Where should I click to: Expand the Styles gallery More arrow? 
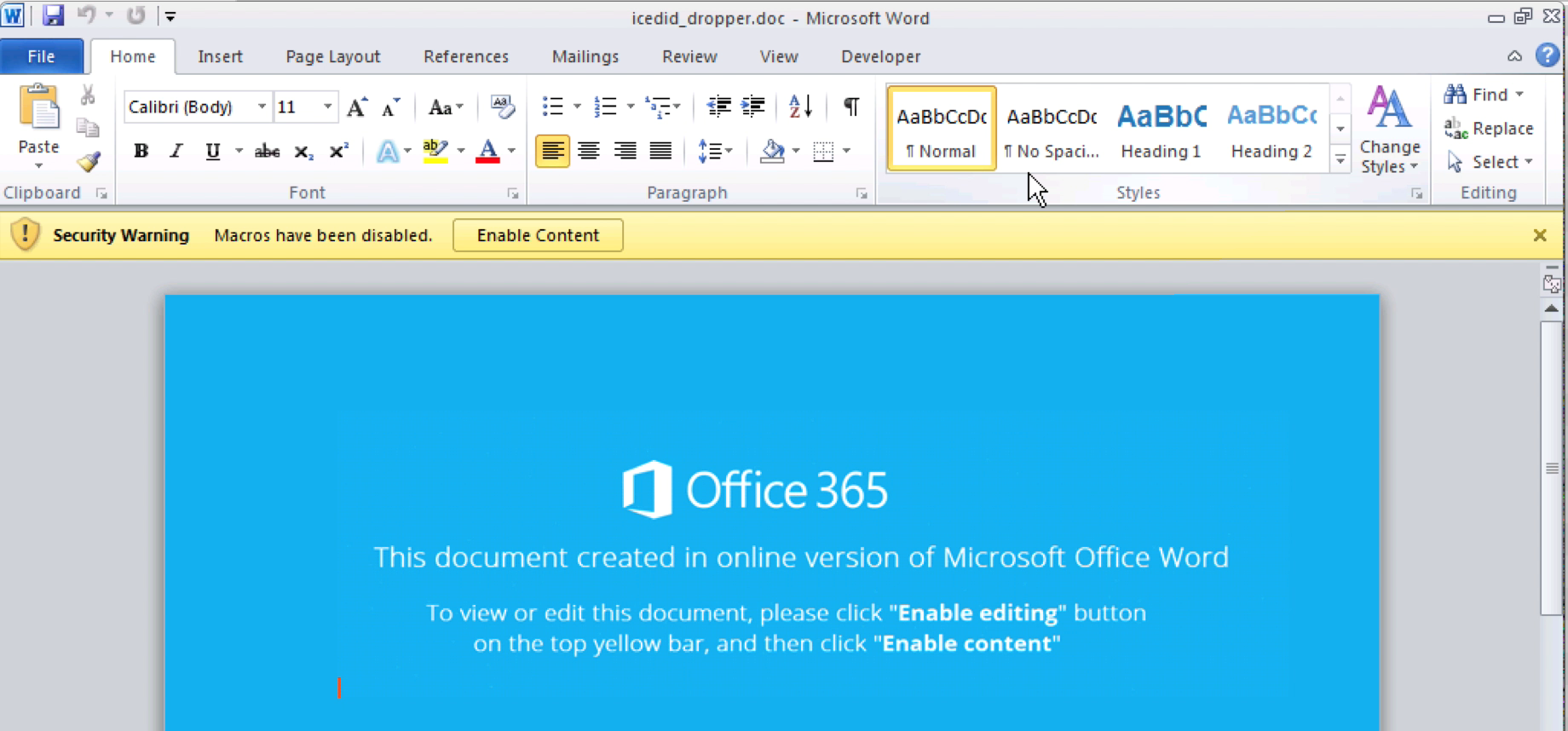click(x=1340, y=159)
